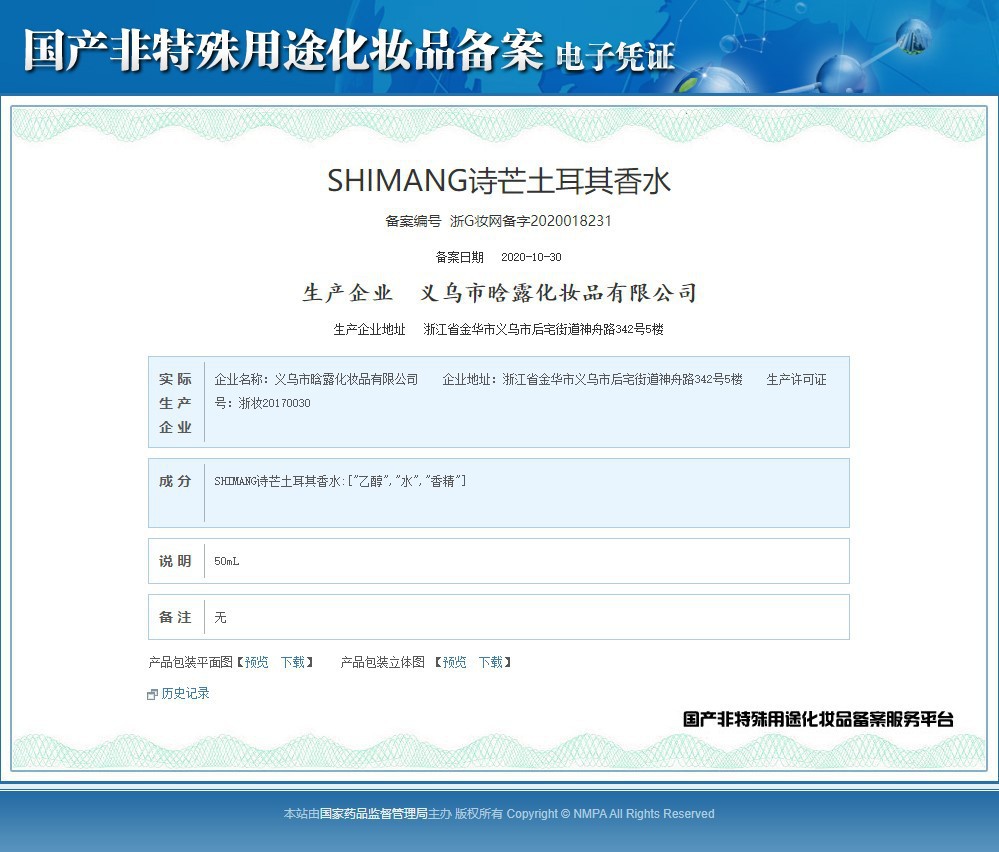Click manufacturer address 浙江省金华市义乌市后宅街道神舟路342号5楼
This screenshot has height=852, width=999.
coord(543,329)
